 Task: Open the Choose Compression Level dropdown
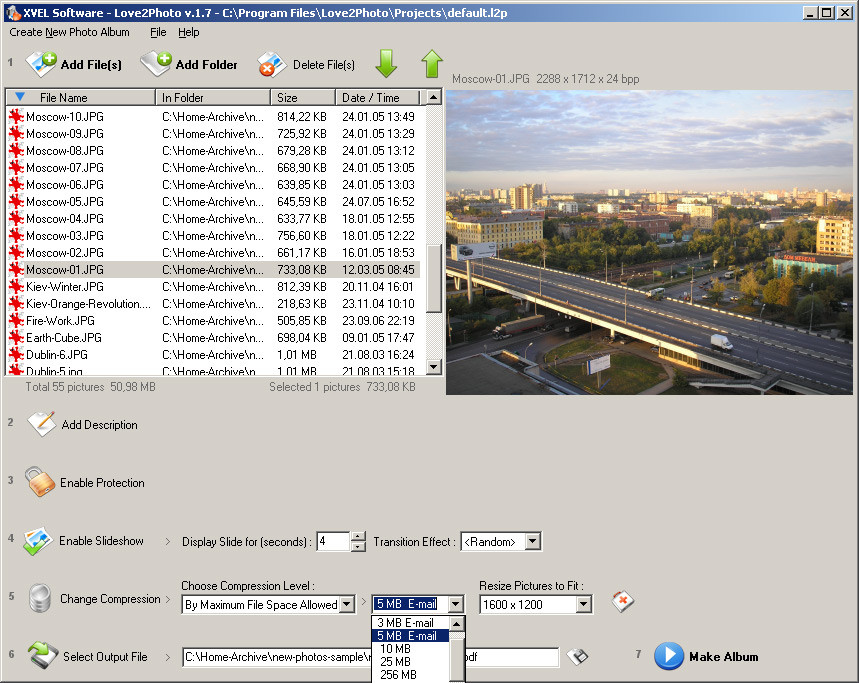click(346, 604)
